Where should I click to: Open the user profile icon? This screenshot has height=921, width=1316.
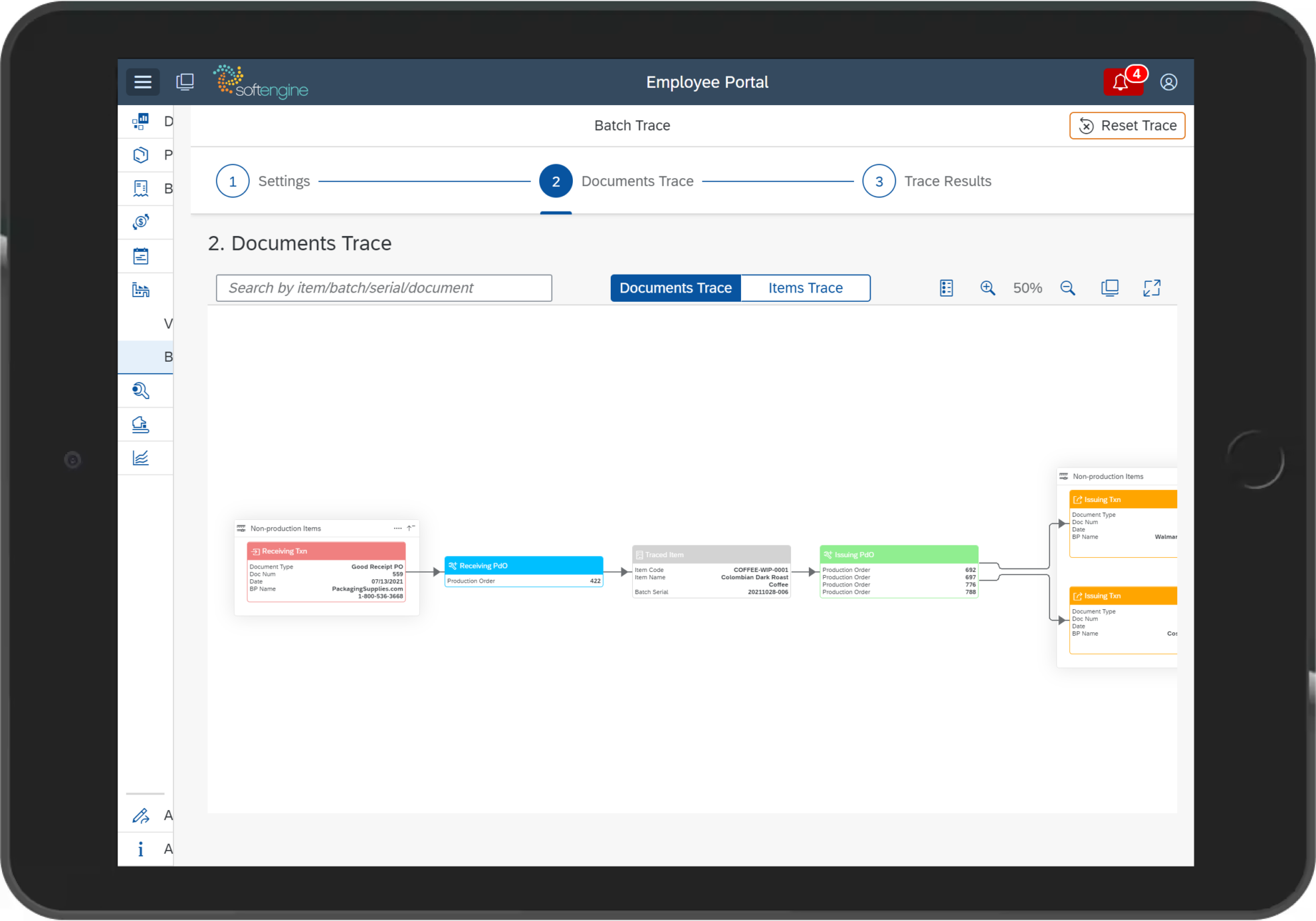pos(1168,82)
